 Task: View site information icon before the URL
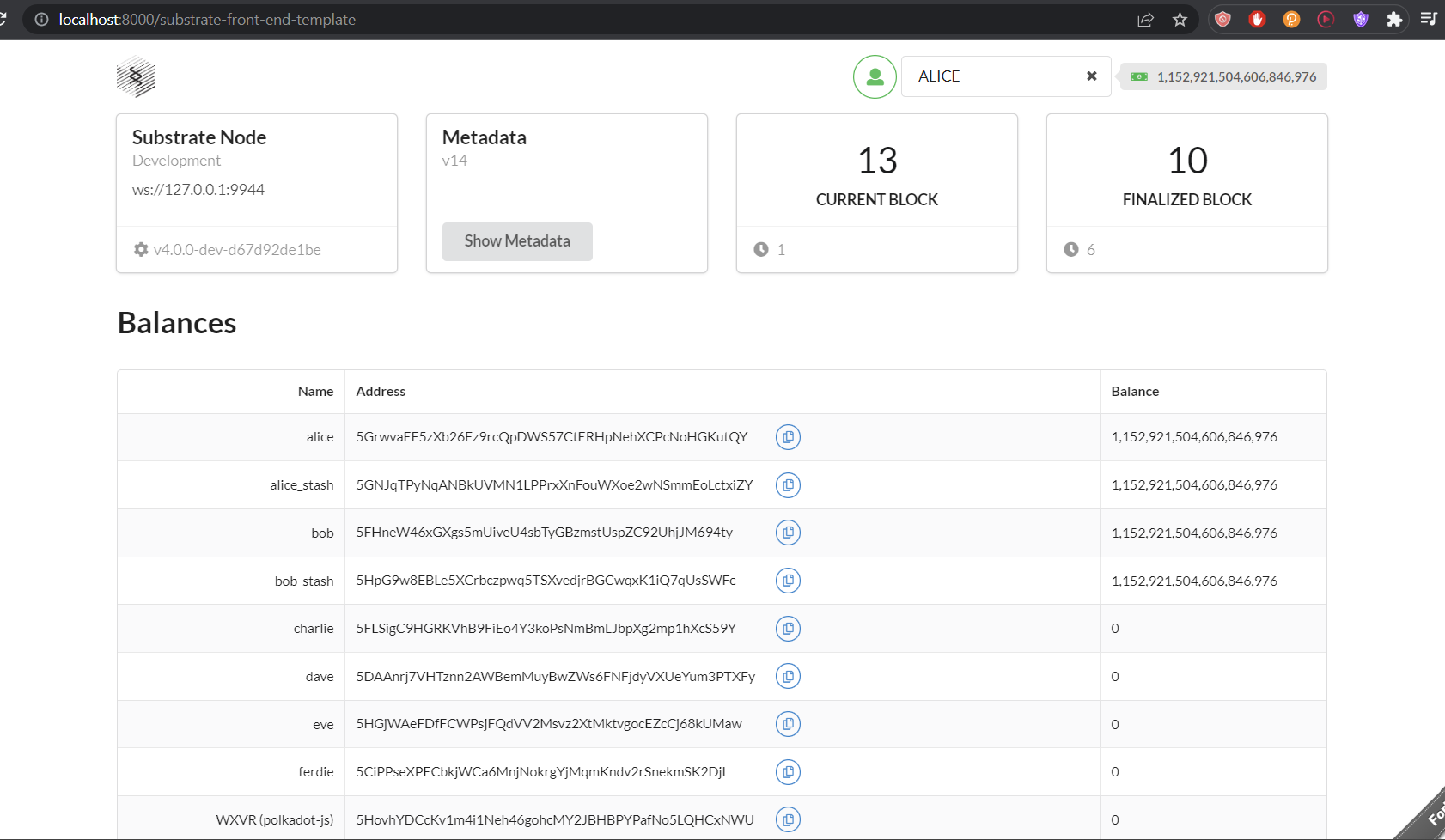tap(41, 19)
